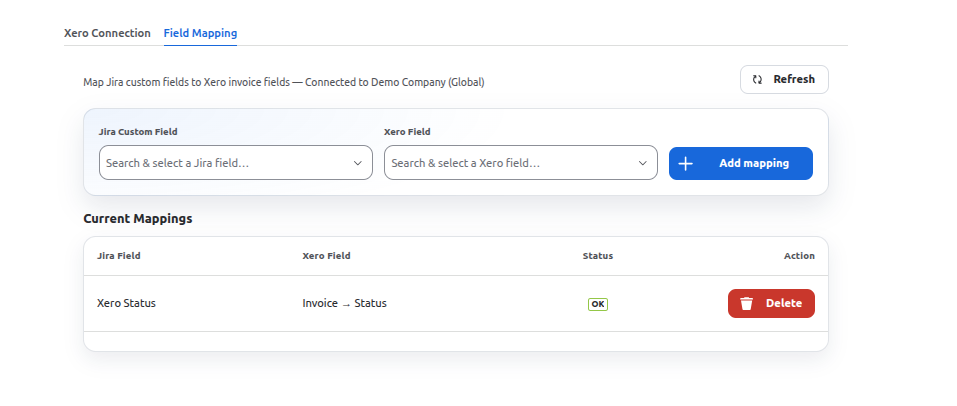Click the OK status badge

598,304
